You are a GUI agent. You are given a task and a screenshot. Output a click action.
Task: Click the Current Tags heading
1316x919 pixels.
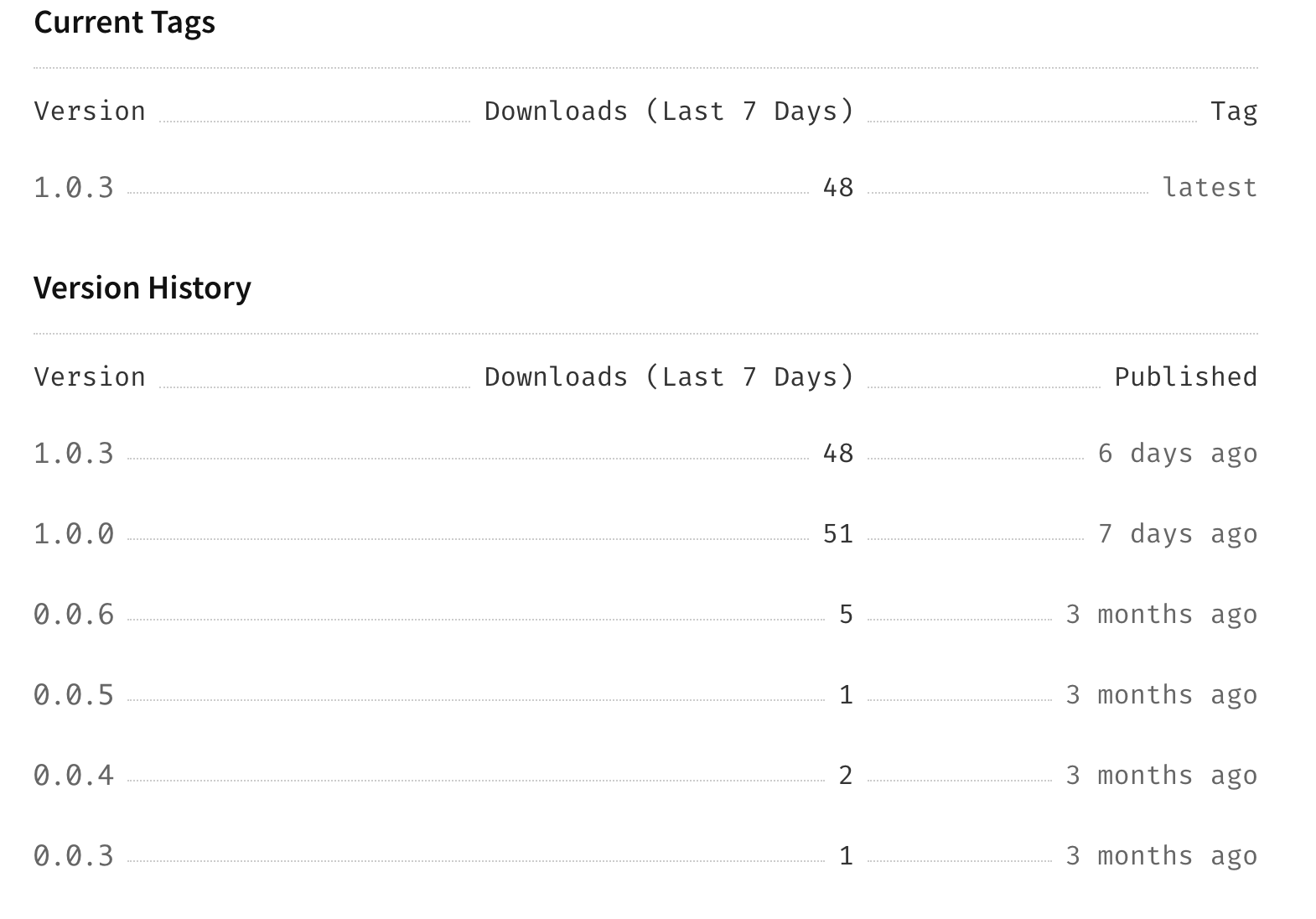click(x=124, y=22)
